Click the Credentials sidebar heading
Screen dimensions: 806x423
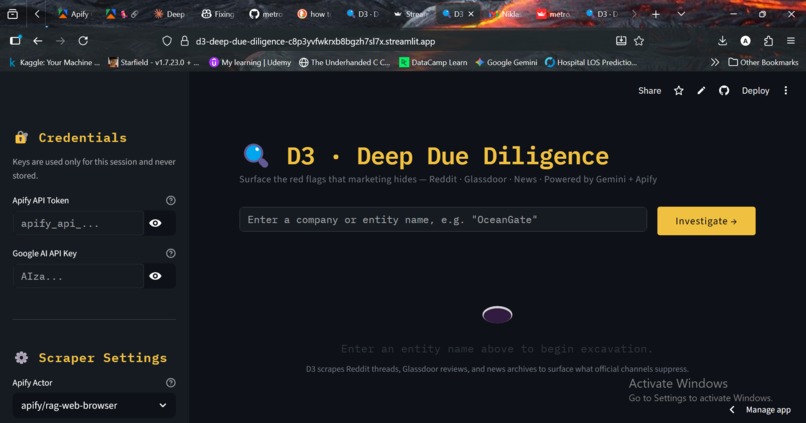(x=82, y=138)
